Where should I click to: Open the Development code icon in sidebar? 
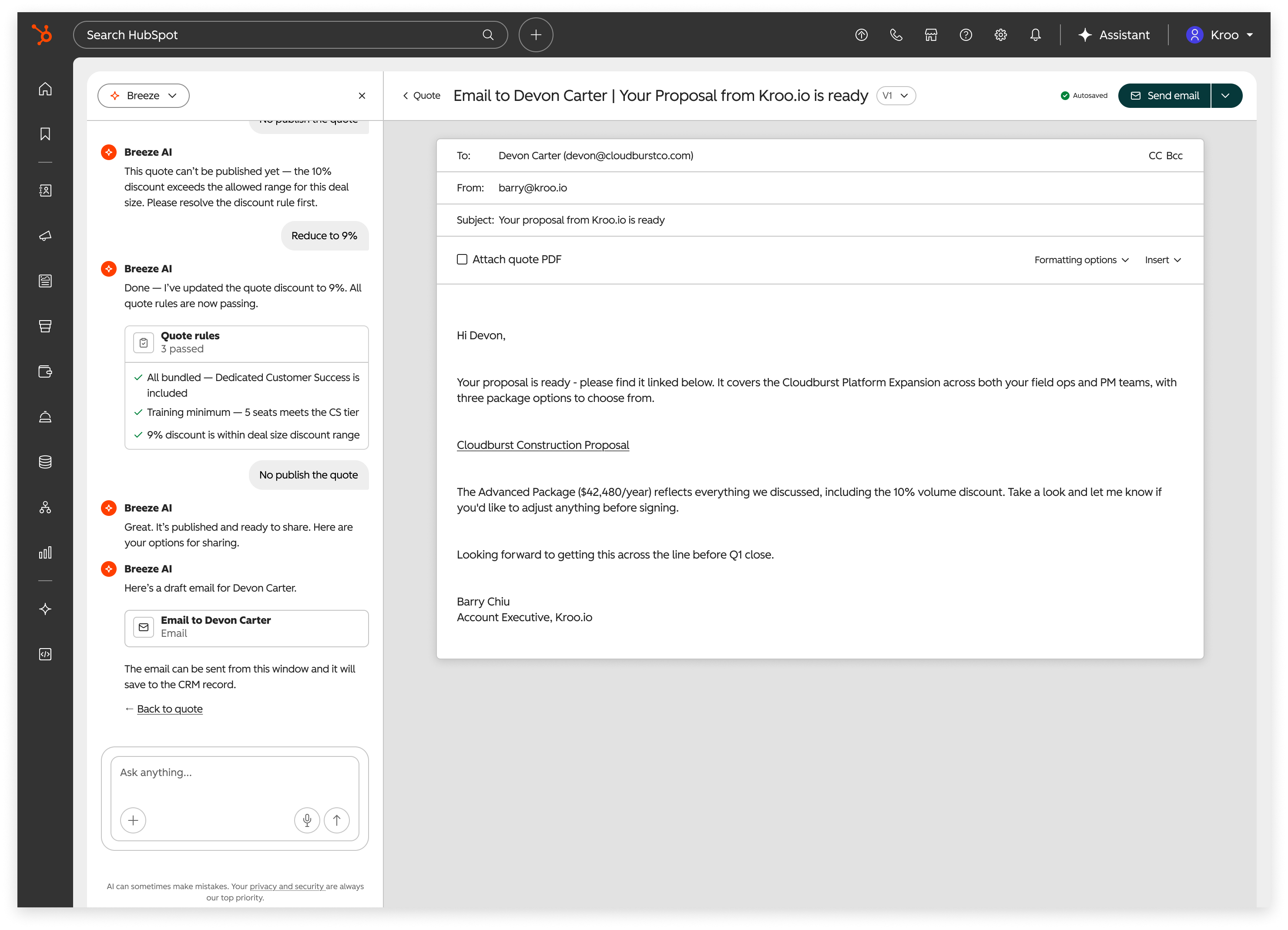point(45,654)
